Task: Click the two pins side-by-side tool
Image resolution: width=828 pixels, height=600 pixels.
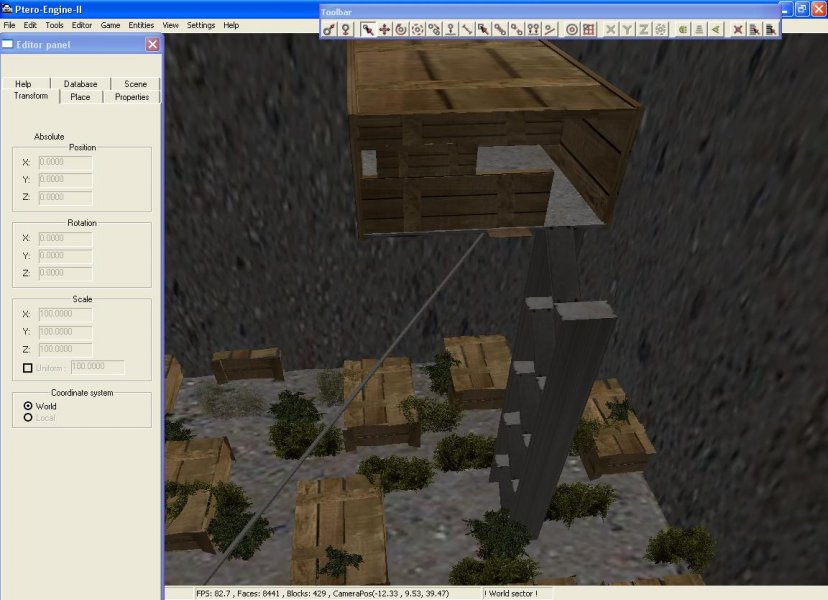Action: [533, 30]
